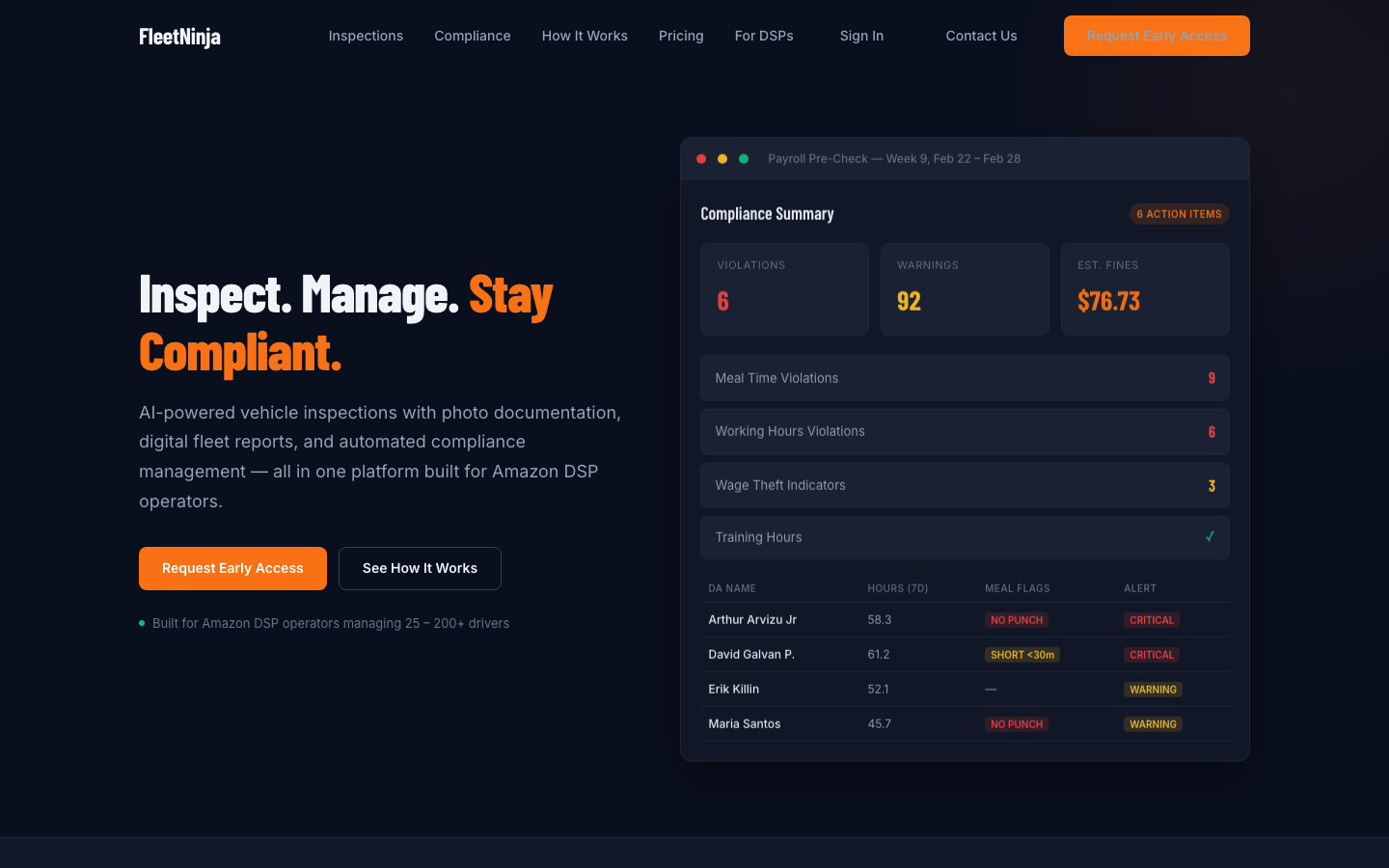
Task: Select driver David Galvan P.
Action: tap(751, 655)
